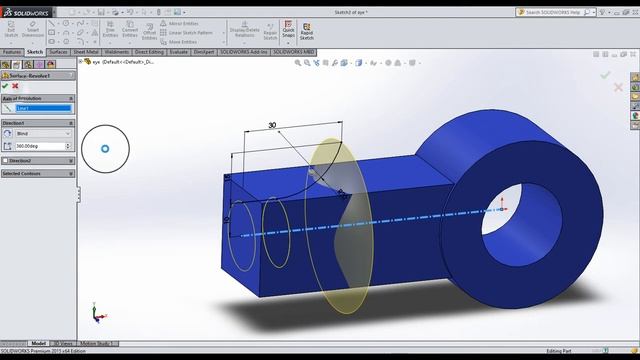Click the angle spinner arrows
640x360 pixels.
tap(68, 146)
